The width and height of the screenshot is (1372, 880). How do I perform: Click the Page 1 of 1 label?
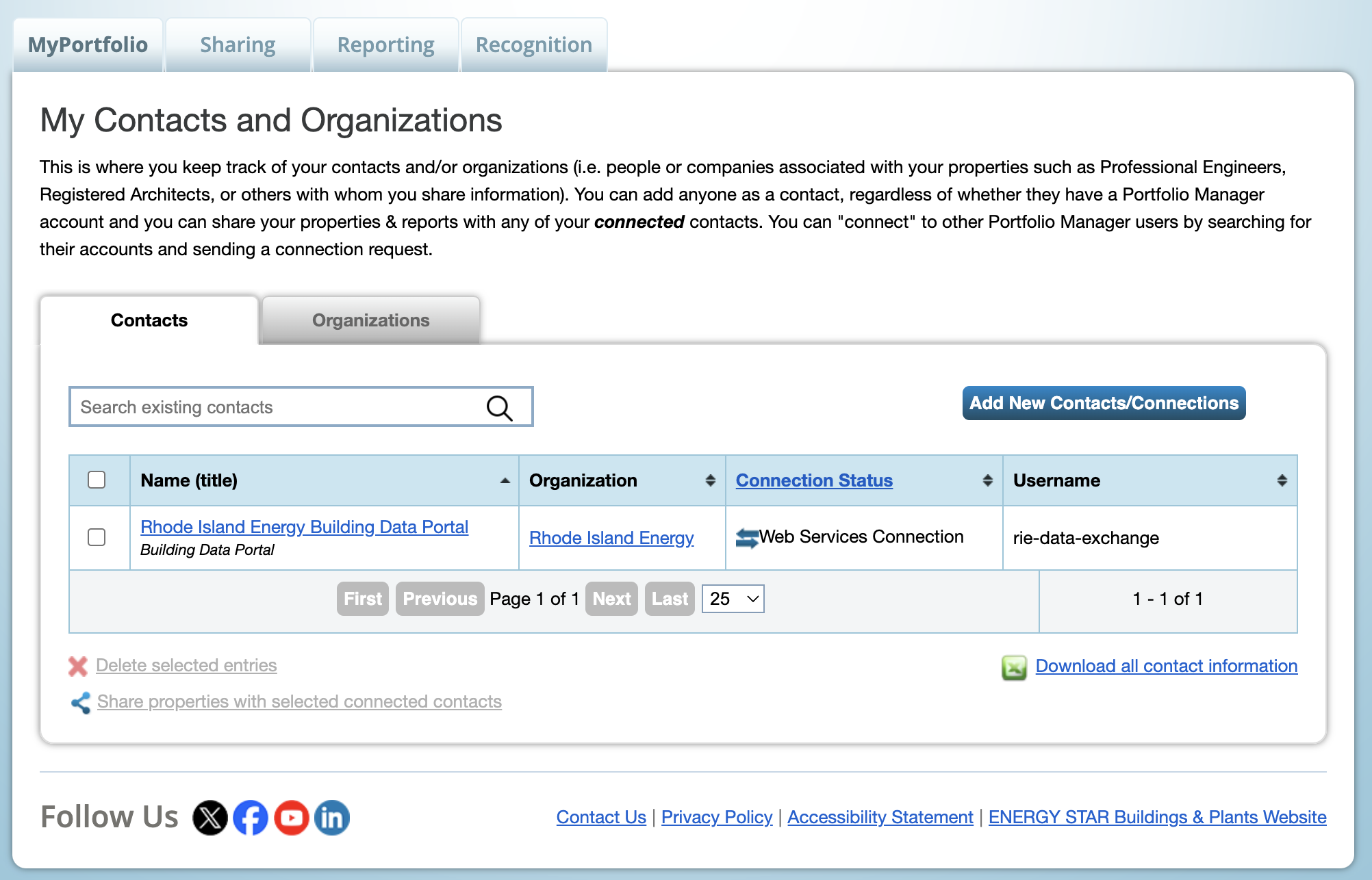535,599
